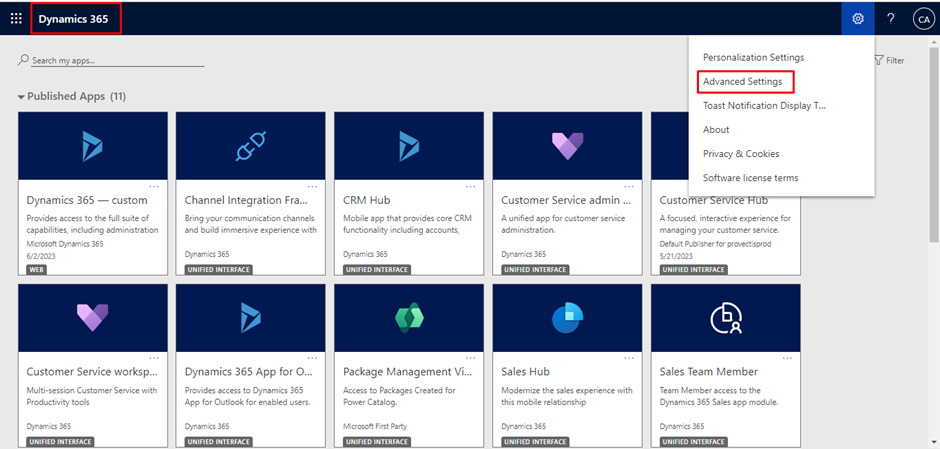
Task: Open the CRM Hub app icon
Action: coord(409,146)
